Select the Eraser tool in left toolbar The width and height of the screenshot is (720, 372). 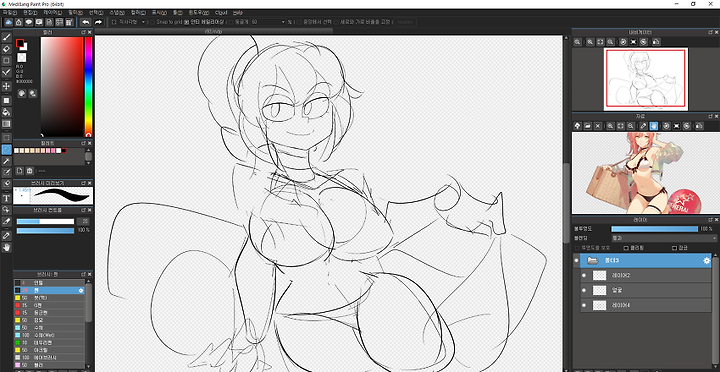coord(6,49)
